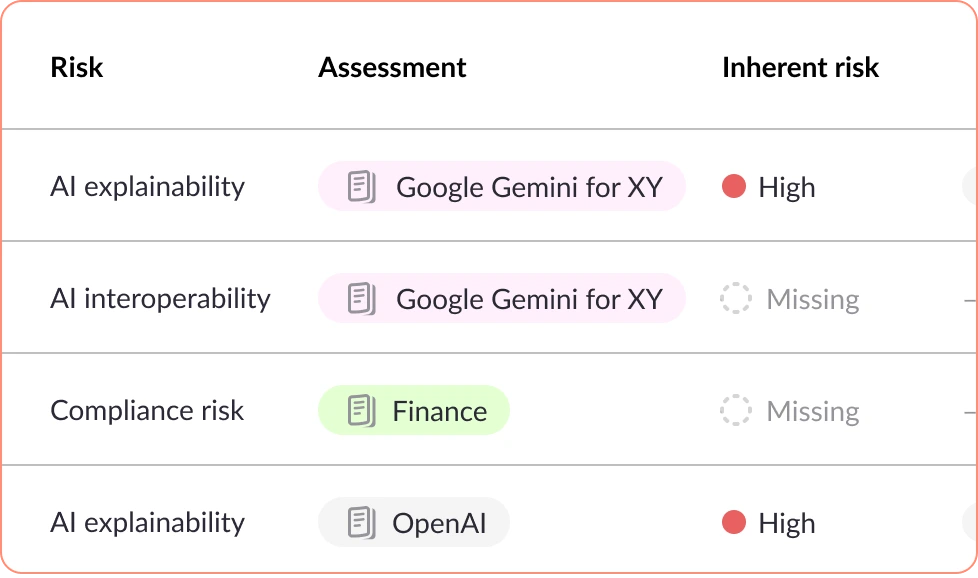Screen dimensions: 978x578
Task: Click red High dot in OpenAI row
Action: tap(734, 523)
